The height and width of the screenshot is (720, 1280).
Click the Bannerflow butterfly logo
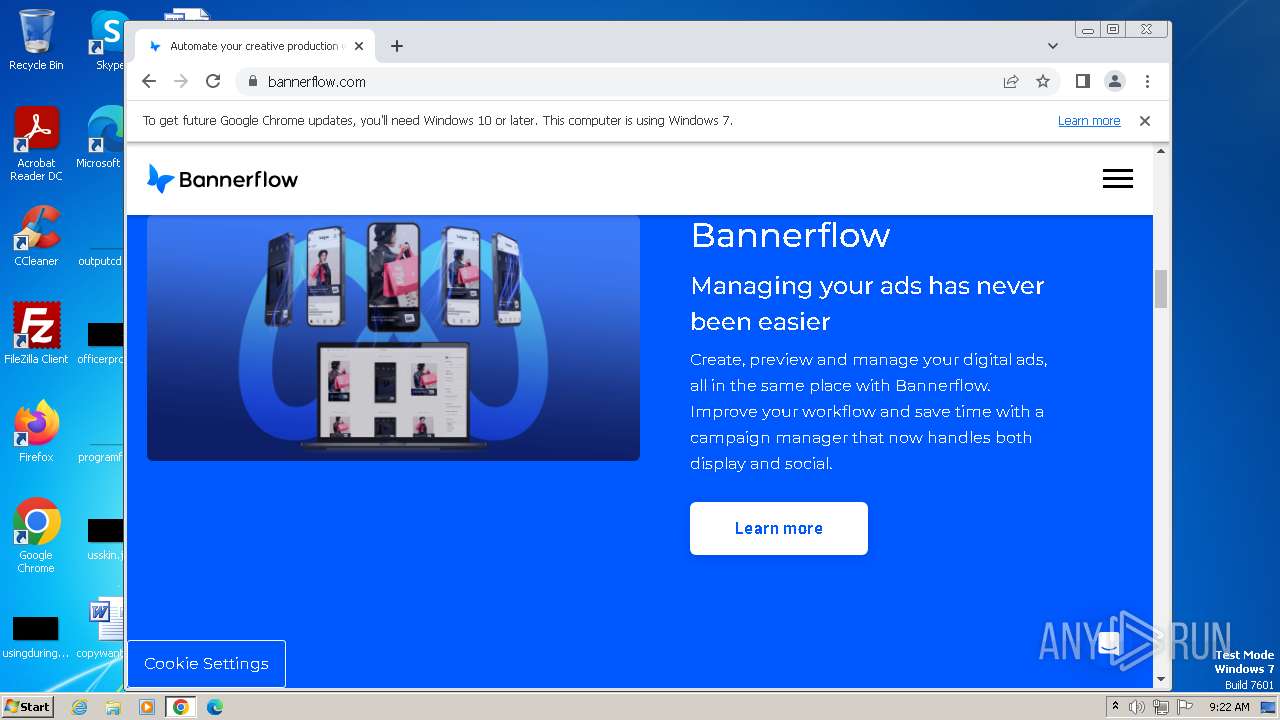222,179
